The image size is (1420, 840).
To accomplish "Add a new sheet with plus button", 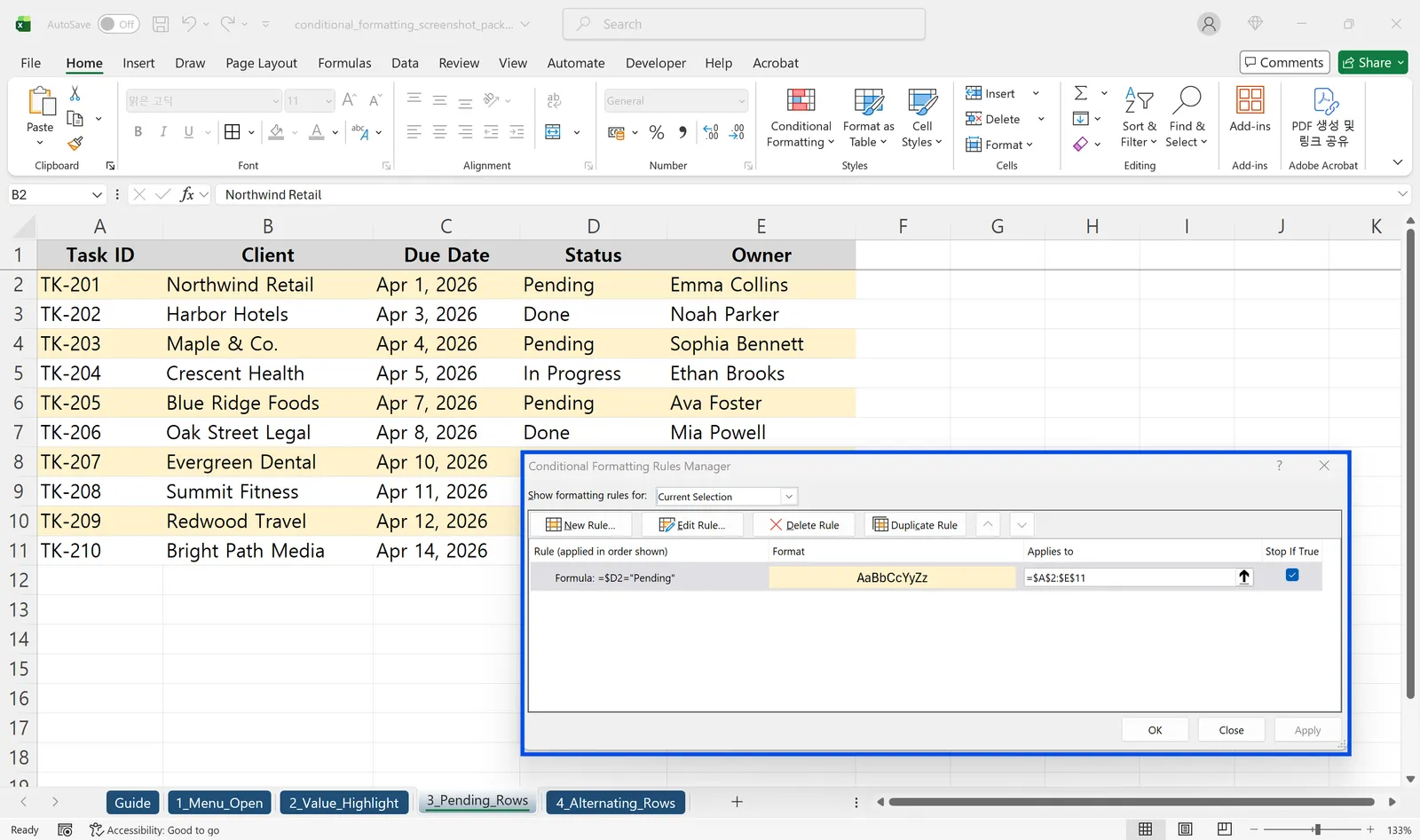I will [x=737, y=802].
